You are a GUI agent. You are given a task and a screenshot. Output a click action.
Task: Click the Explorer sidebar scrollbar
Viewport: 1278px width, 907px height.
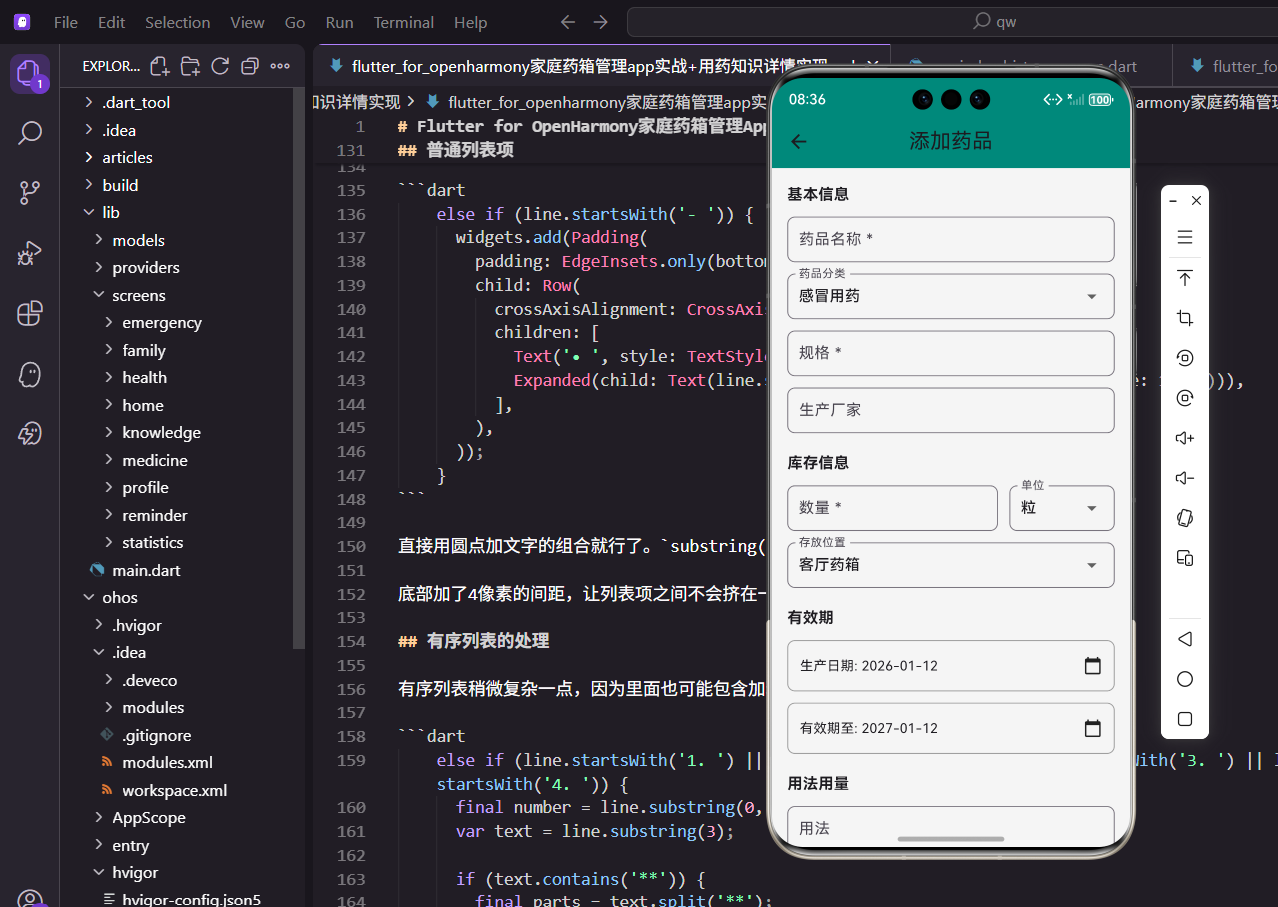click(x=298, y=368)
